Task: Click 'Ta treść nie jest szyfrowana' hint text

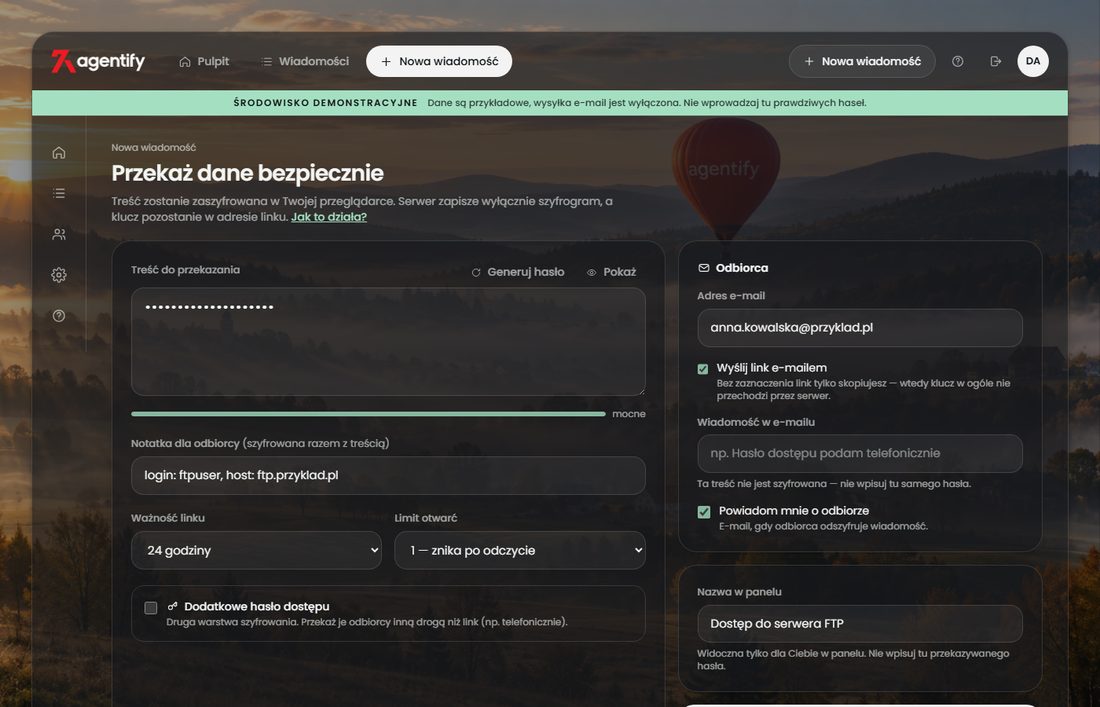Action: [834, 483]
